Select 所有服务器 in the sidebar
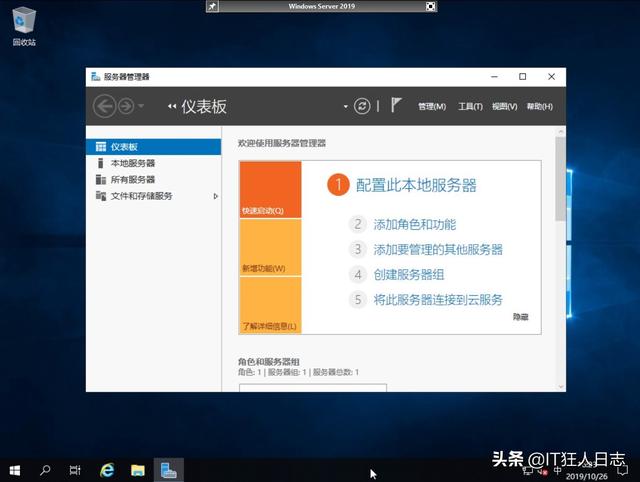The width and height of the screenshot is (640, 482). click(153, 180)
